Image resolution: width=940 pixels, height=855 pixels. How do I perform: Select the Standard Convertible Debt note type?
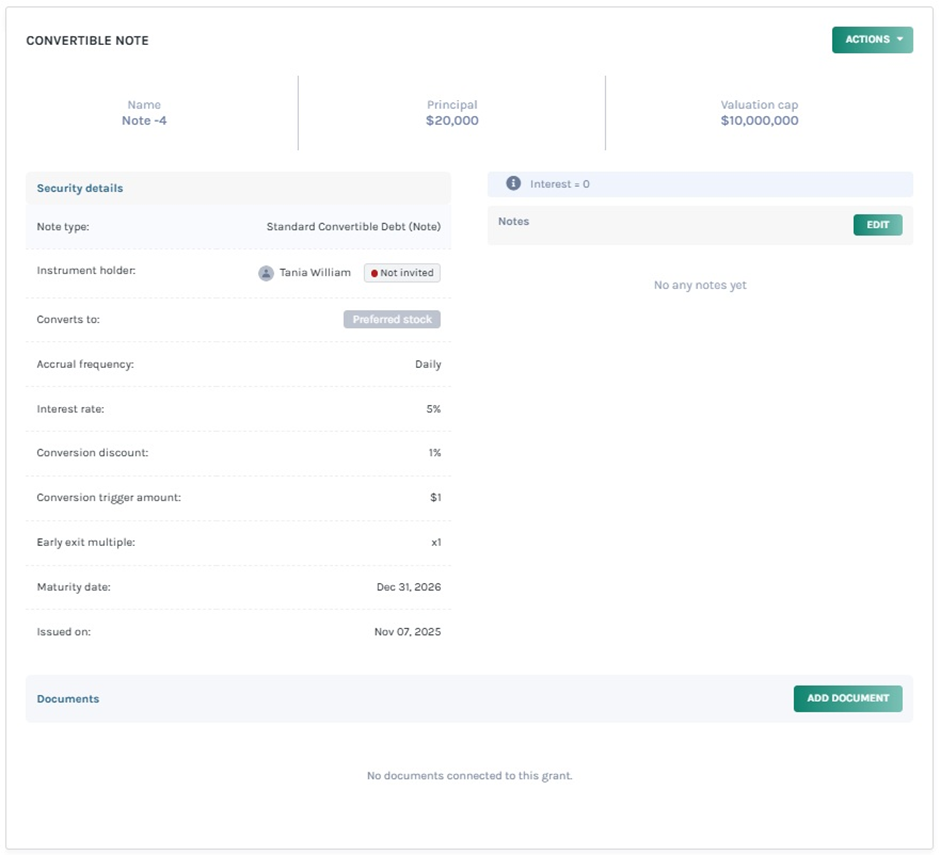tap(353, 227)
